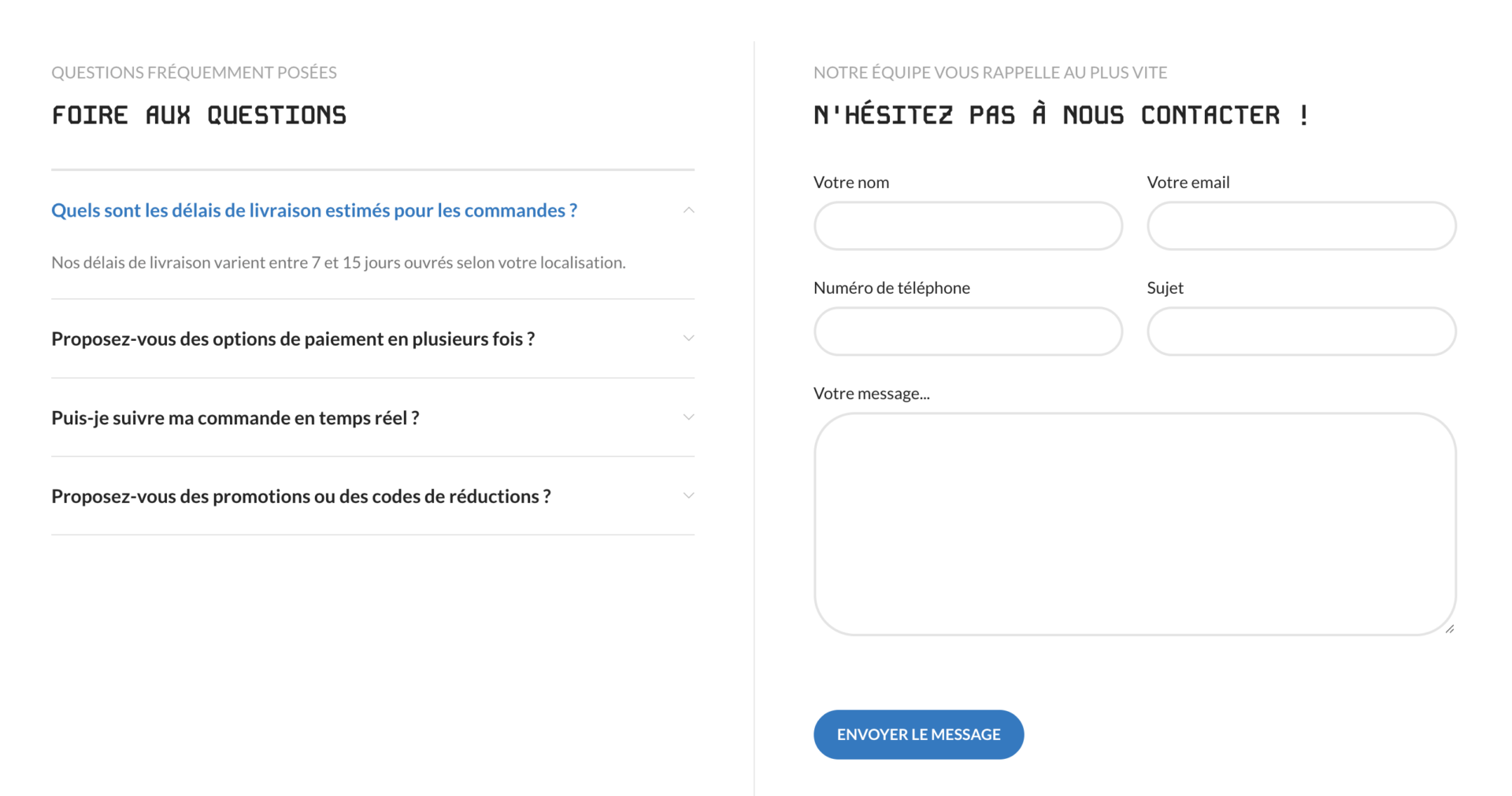Click the "NOTRE ÉQUIPE VOUS RAPPELLE AU PLUS VITE" label

coord(990,72)
